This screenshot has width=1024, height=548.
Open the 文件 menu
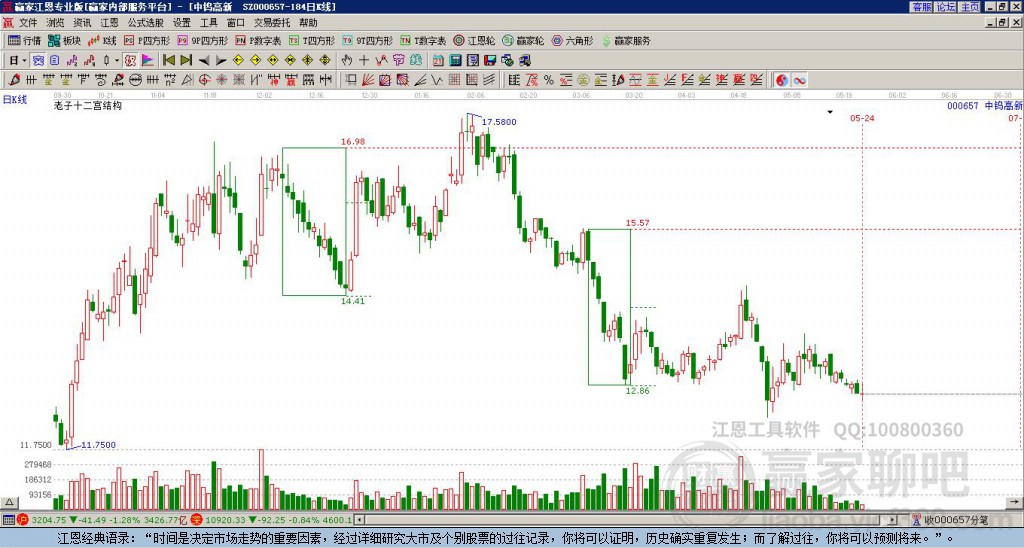(x=28, y=23)
